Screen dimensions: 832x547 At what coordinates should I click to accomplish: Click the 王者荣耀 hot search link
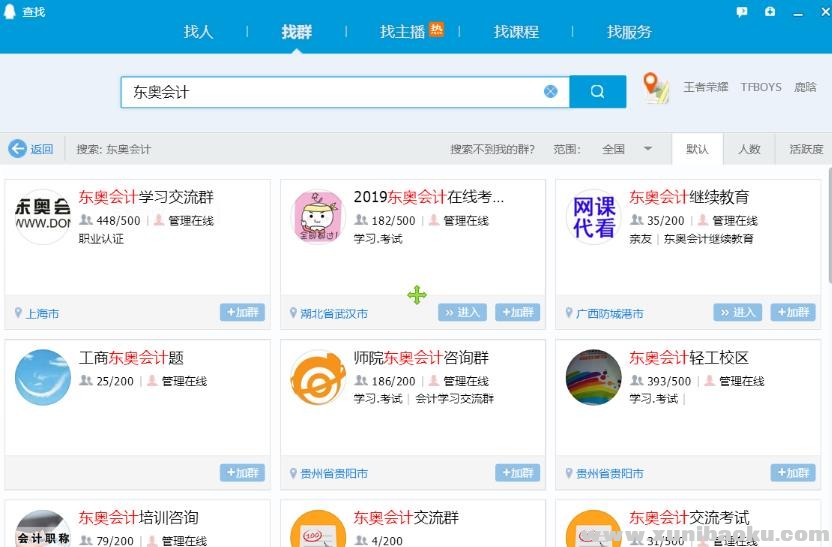pyautogui.click(x=705, y=87)
